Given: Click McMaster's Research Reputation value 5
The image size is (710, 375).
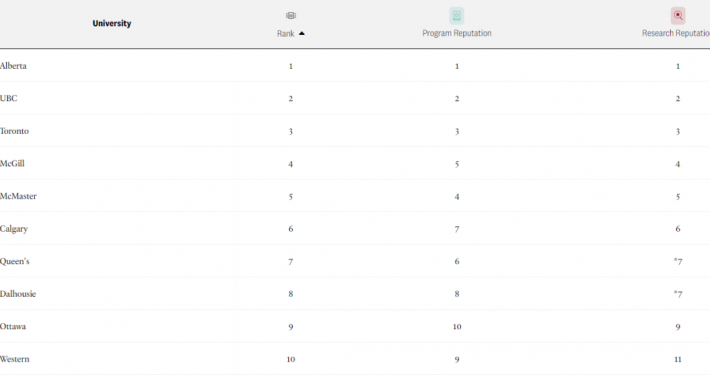Looking at the screenshot, I should coord(678,197).
